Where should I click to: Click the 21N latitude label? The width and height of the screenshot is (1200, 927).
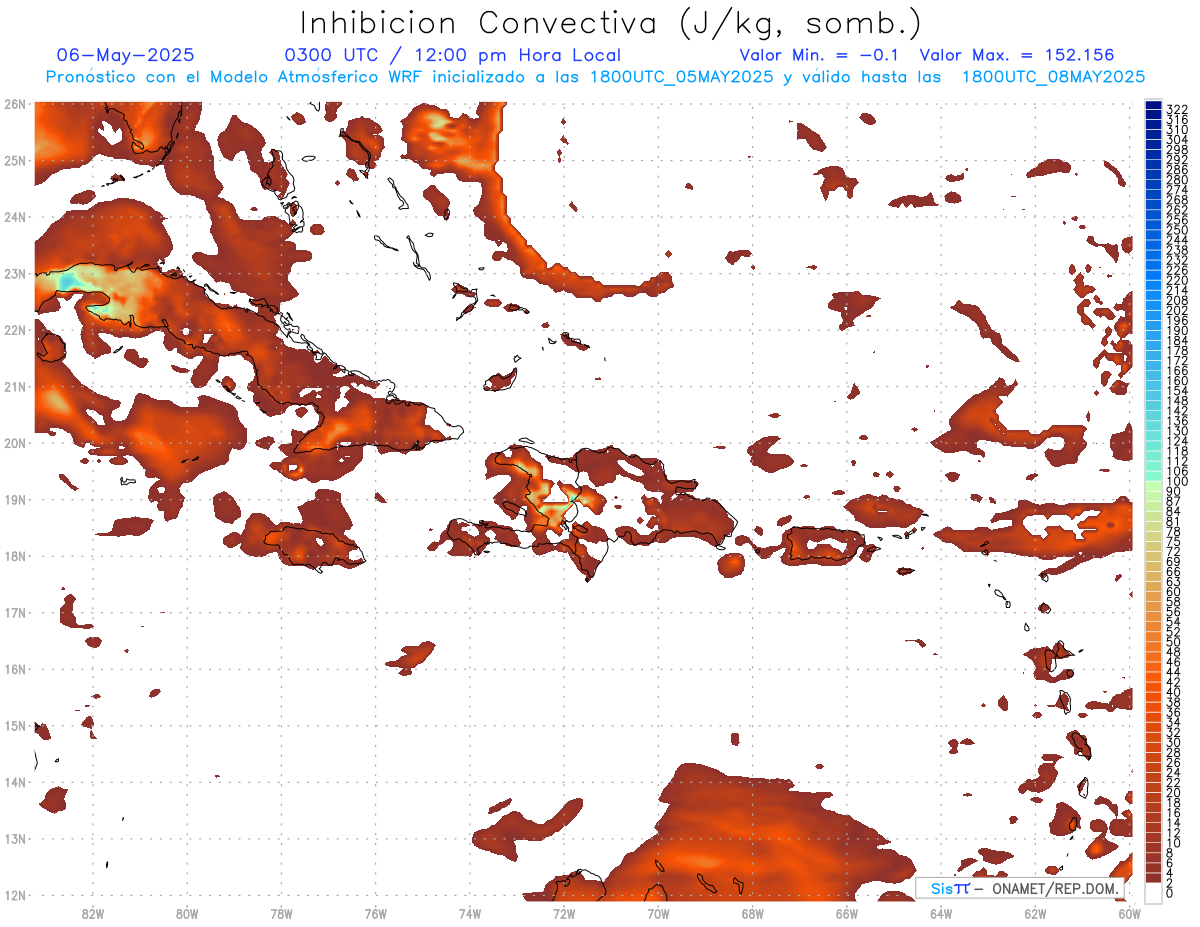(x=14, y=386)
